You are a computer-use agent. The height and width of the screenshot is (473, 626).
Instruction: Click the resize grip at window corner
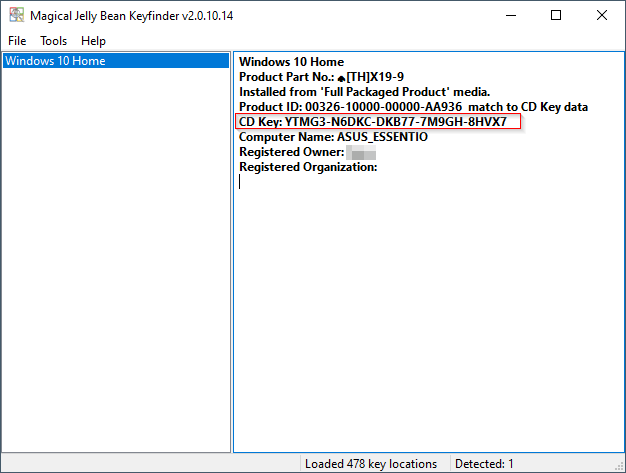pos(618,466)
